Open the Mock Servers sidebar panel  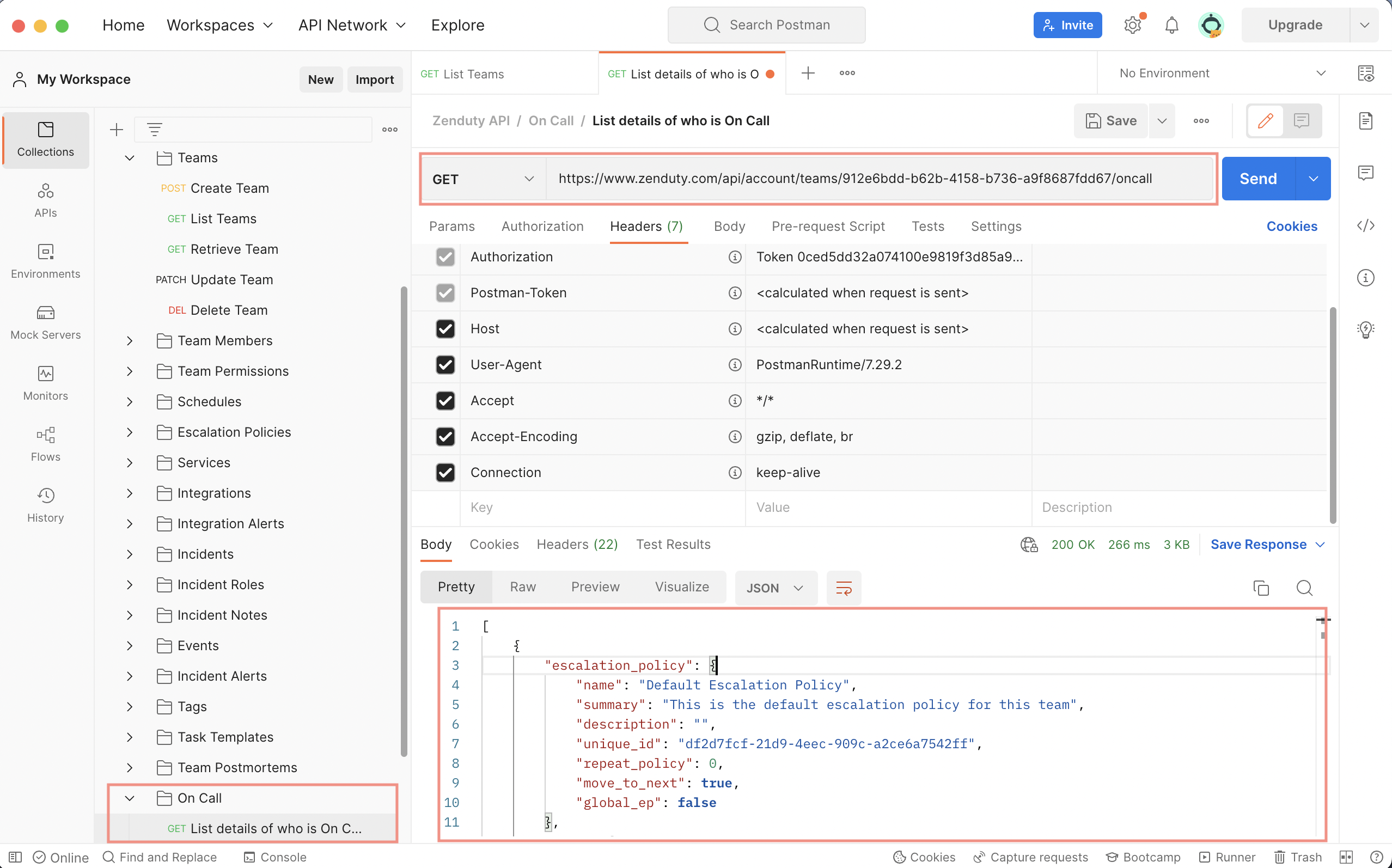[45, 322]
